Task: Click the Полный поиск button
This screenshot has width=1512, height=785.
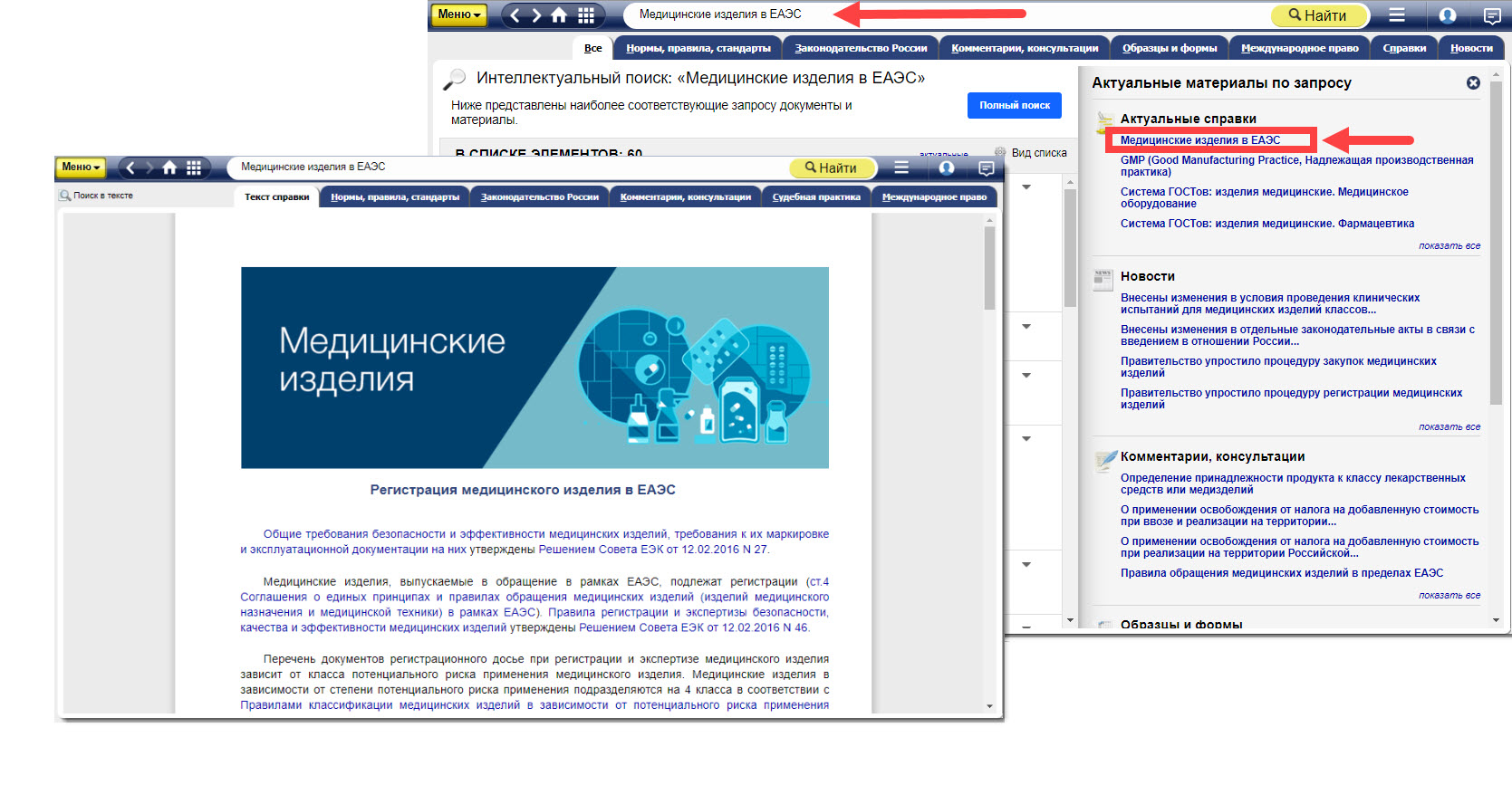Action: point(1014,105)
